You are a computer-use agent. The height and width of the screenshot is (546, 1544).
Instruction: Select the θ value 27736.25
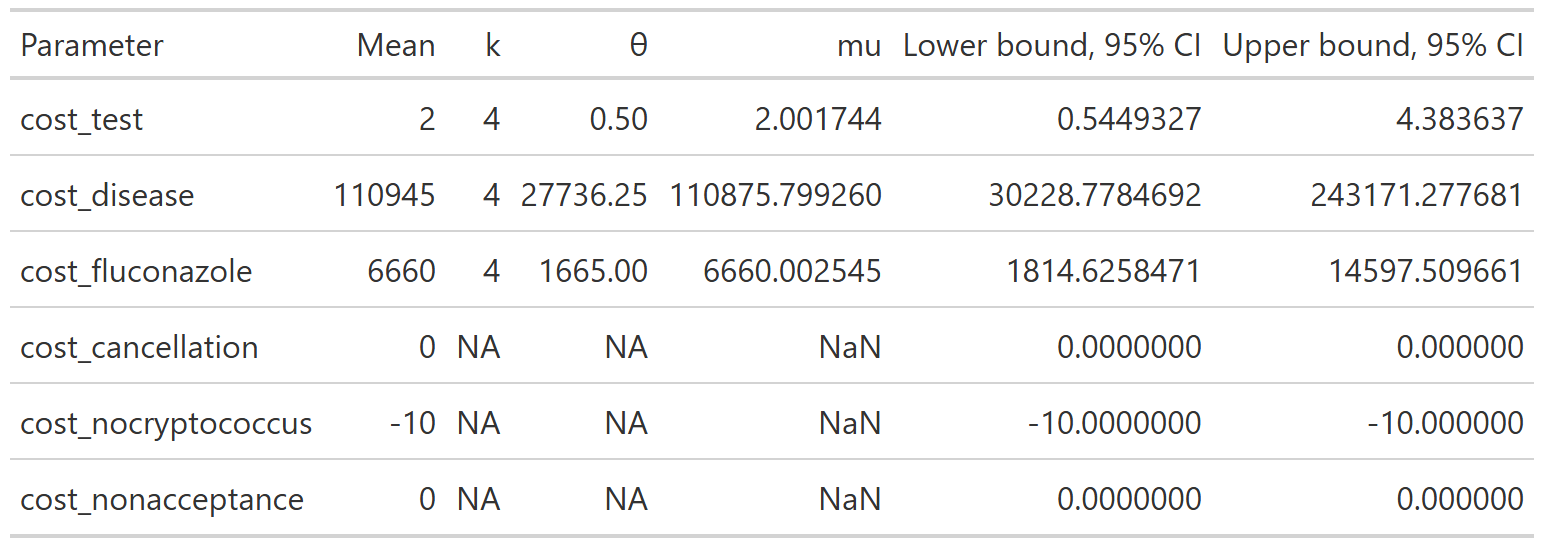(584, 195)
